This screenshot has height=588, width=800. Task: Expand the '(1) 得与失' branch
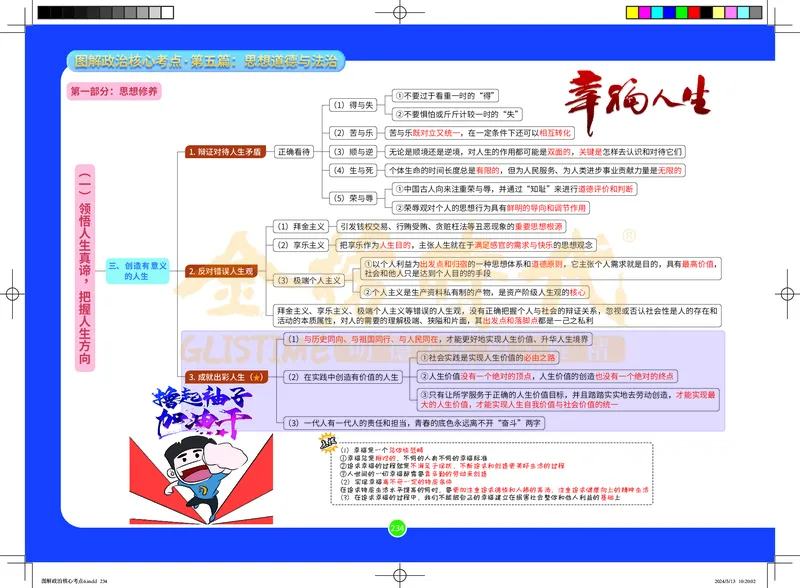point(353,106)
